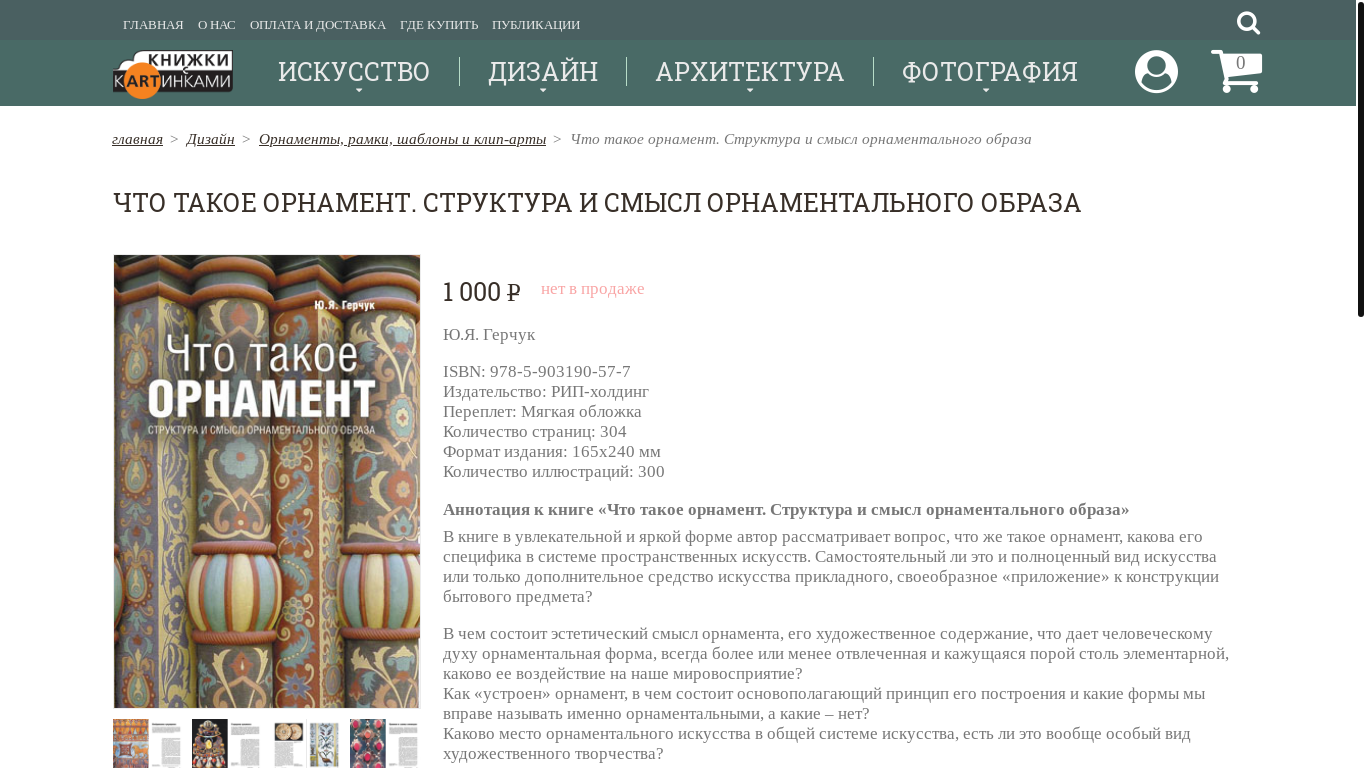The width and height of the screenshot is (1366, 768).
Task: Open the main book cover image
Action: coord(267,481)
